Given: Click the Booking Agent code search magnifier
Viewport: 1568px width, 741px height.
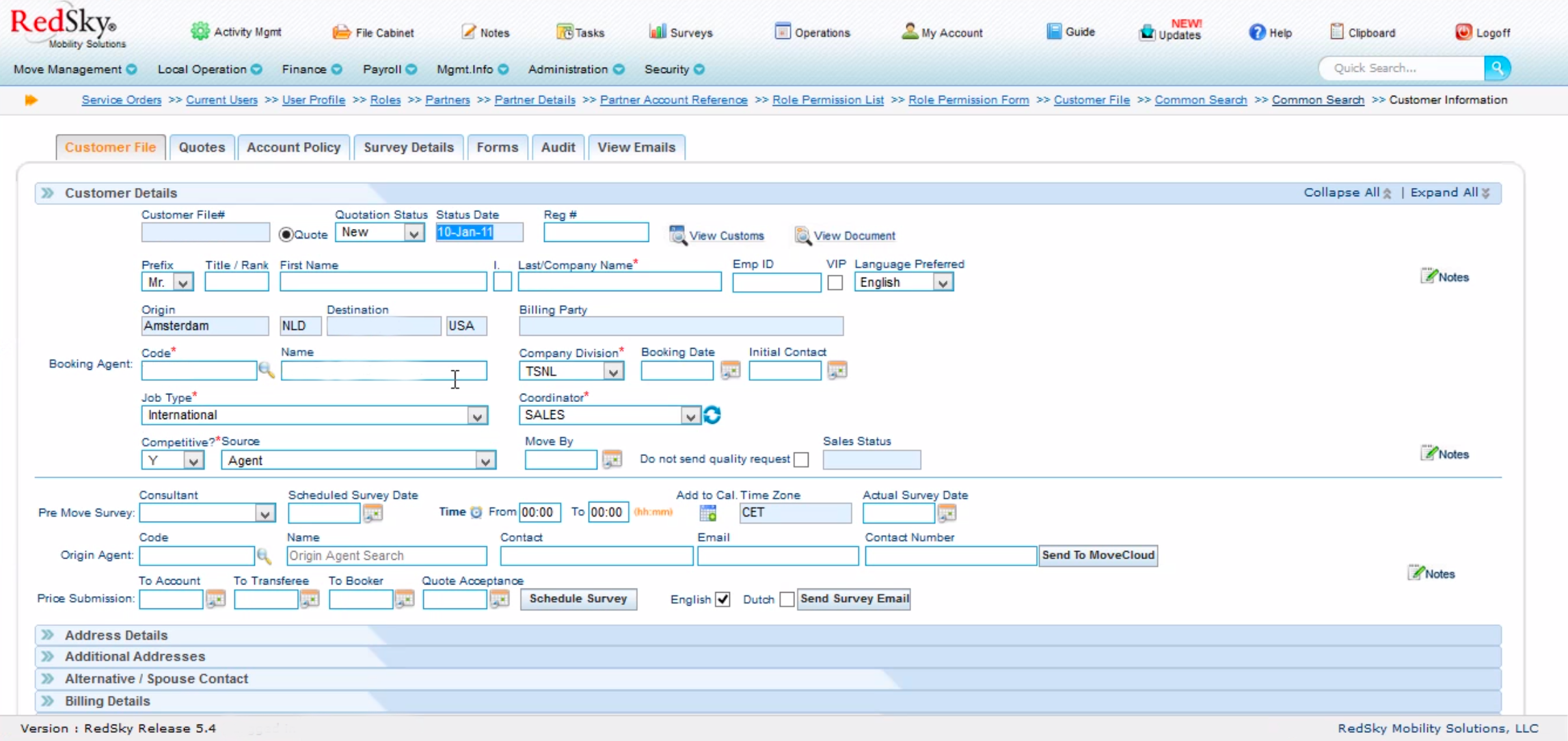Looking at the screenshot, I should pos(266,370).
